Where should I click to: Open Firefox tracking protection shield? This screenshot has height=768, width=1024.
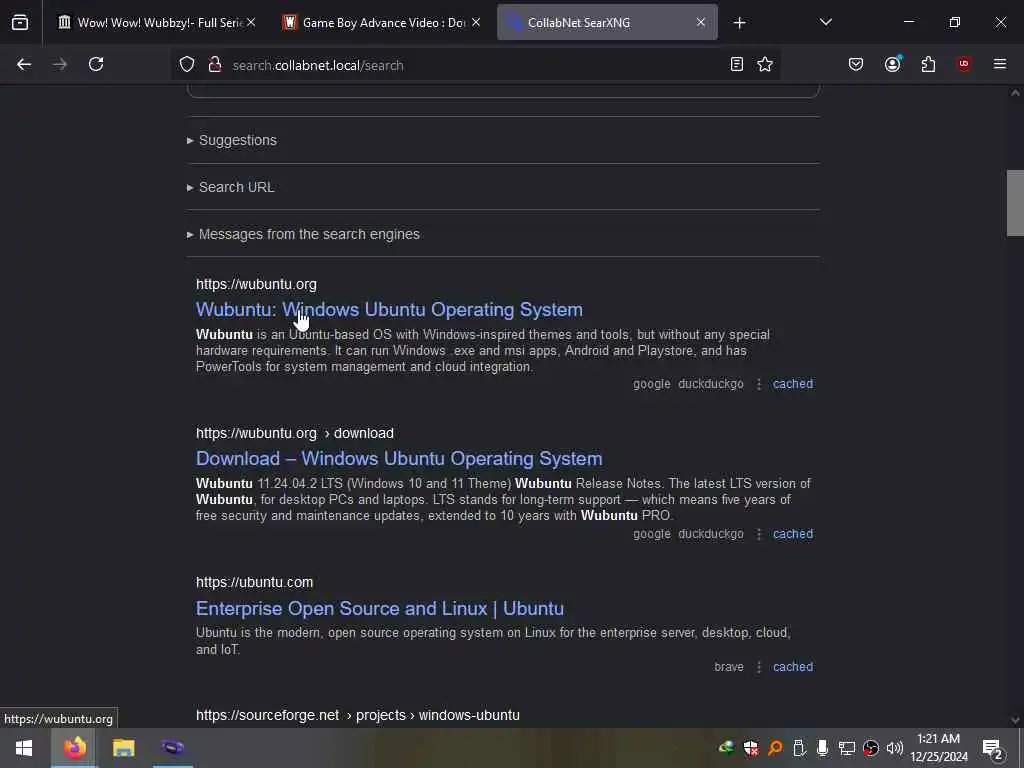click(187, 65)
